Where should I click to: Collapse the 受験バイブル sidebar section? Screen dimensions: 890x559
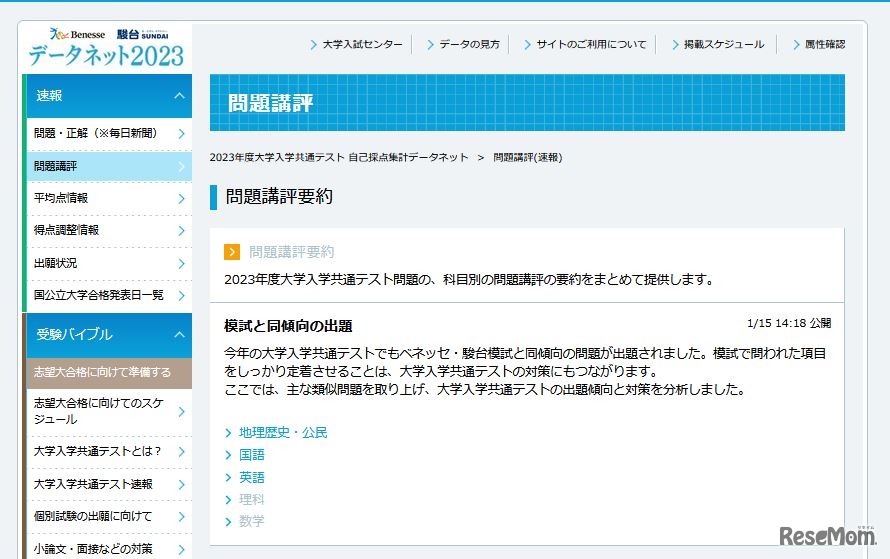point(110,335)
